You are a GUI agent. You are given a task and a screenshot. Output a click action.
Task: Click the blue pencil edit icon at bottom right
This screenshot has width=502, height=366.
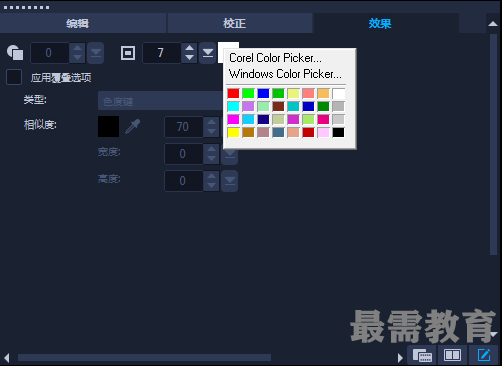484,355
